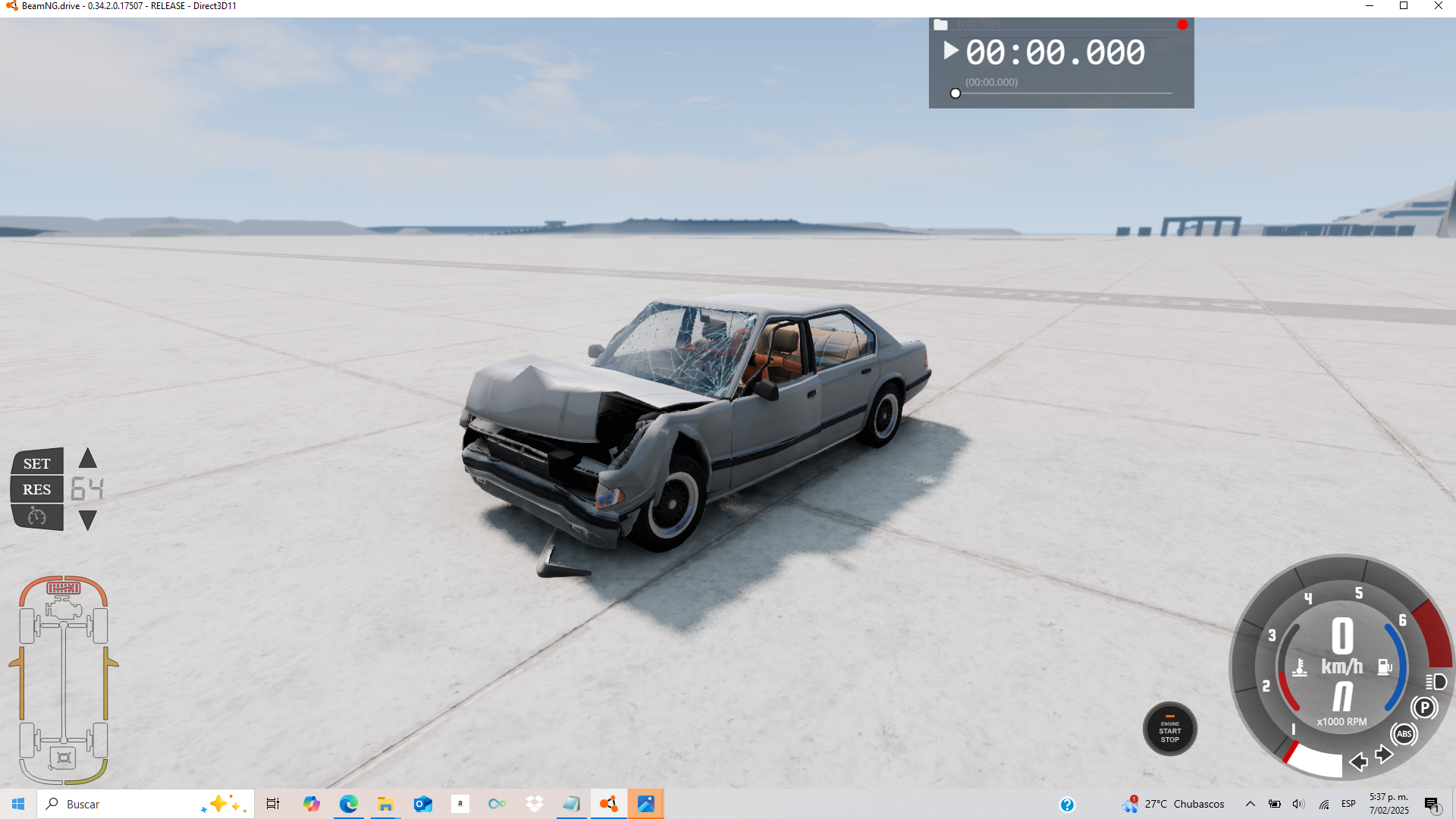Activate the left turn signal arrow
This screenshot has width=1456, height=819.
(x=1359, y=761)
